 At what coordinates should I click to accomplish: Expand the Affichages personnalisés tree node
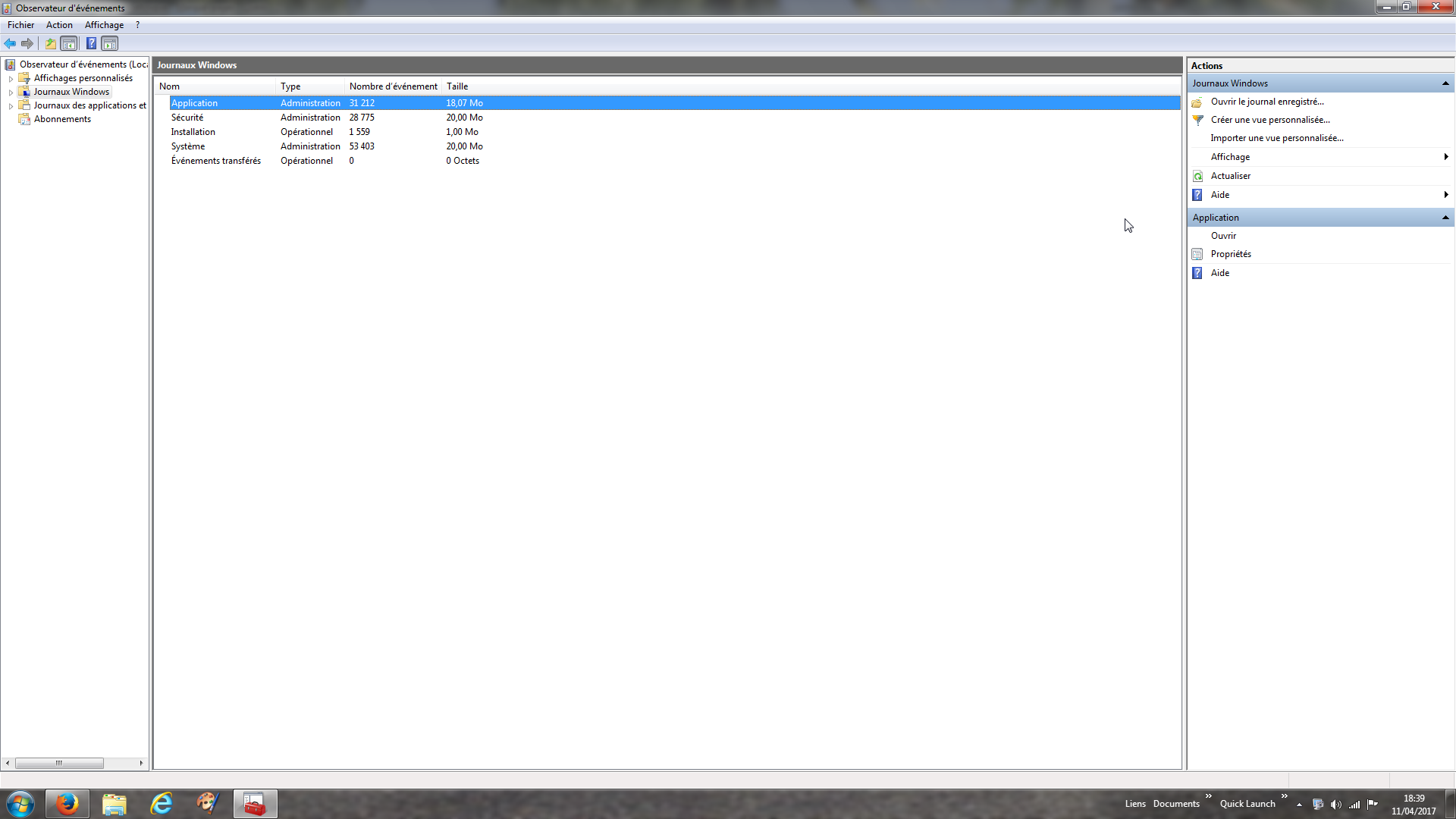11,79
